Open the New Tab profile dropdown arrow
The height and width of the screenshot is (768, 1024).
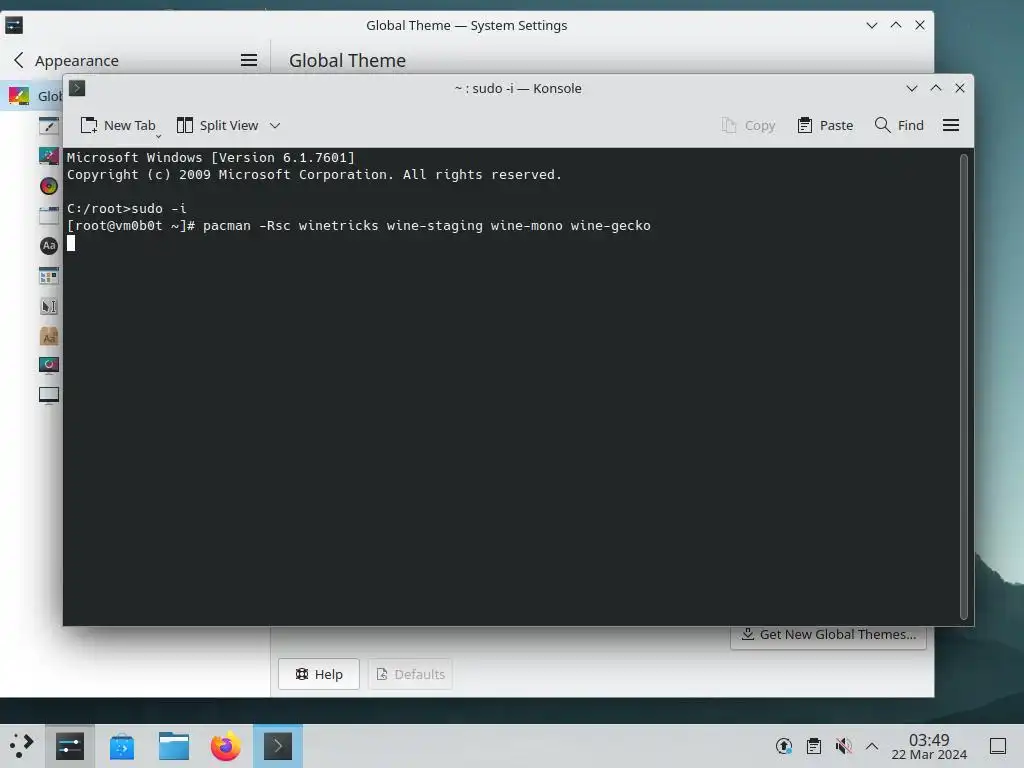click(x=158, y=136)
